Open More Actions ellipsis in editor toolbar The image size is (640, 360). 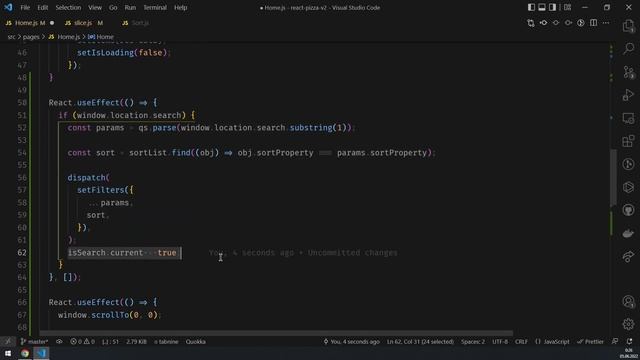click(606, 23)
